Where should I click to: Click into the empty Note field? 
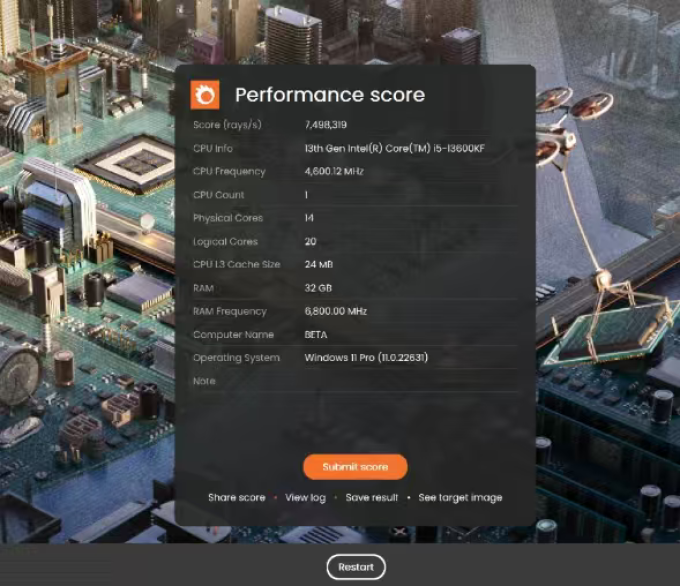coord(410,381)
